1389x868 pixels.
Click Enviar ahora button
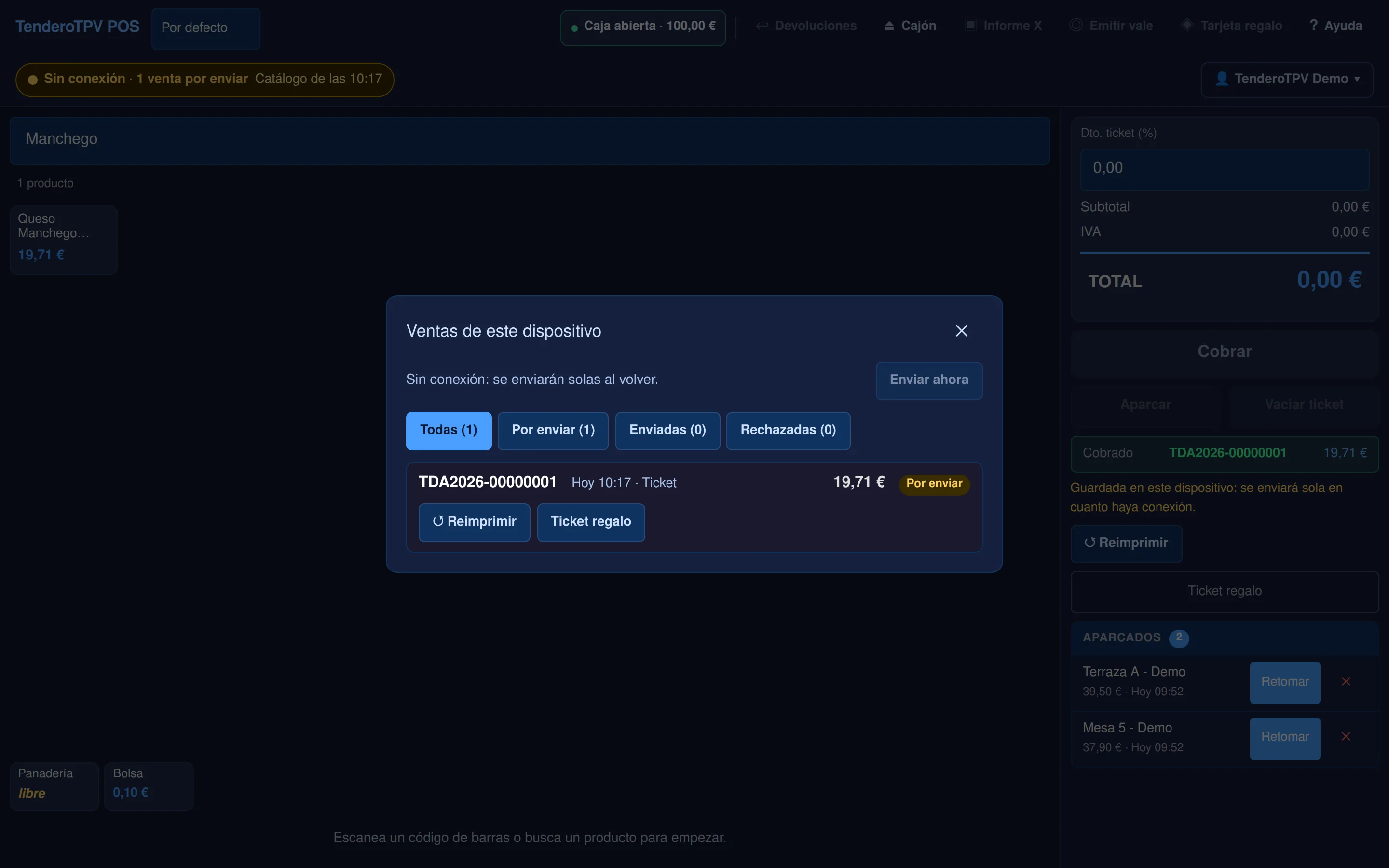929,380
